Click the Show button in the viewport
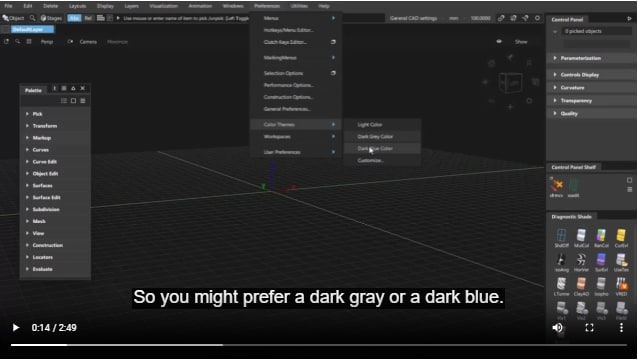Image resolution: width=638 pixels, height=360 pixels. (521, 41)
